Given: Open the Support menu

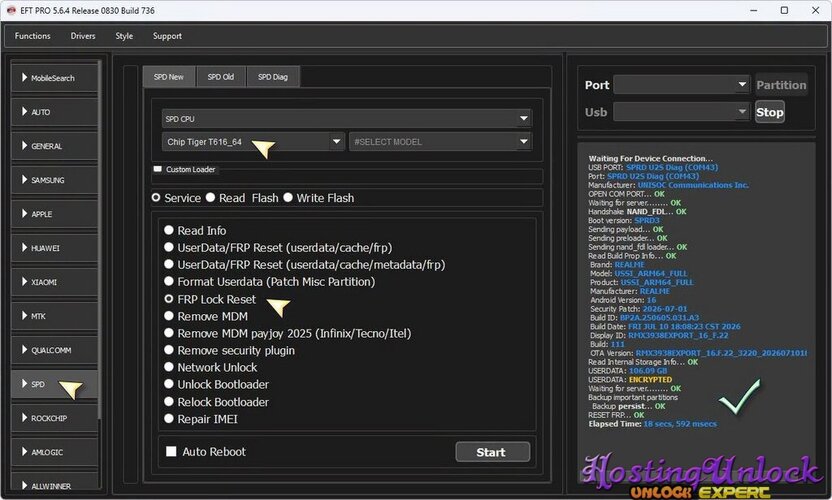Looking at the screenshot, I should (x=167, y=36).
